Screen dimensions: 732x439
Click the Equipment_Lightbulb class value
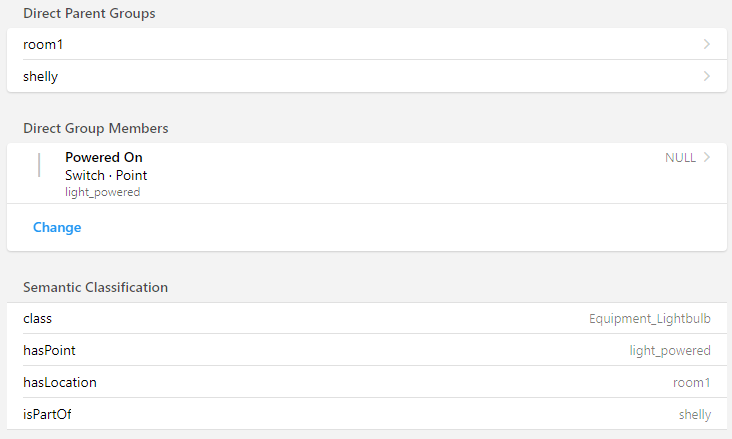coord(650,319)
